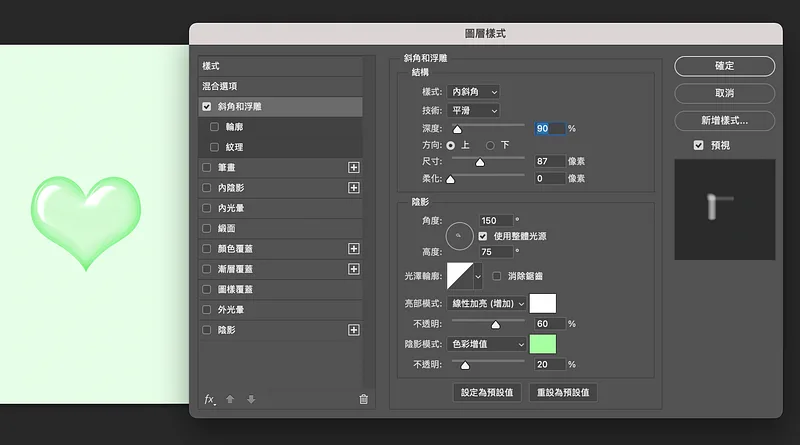
Task: Toggle the 預視 preview checkbox
Action: 698,145
